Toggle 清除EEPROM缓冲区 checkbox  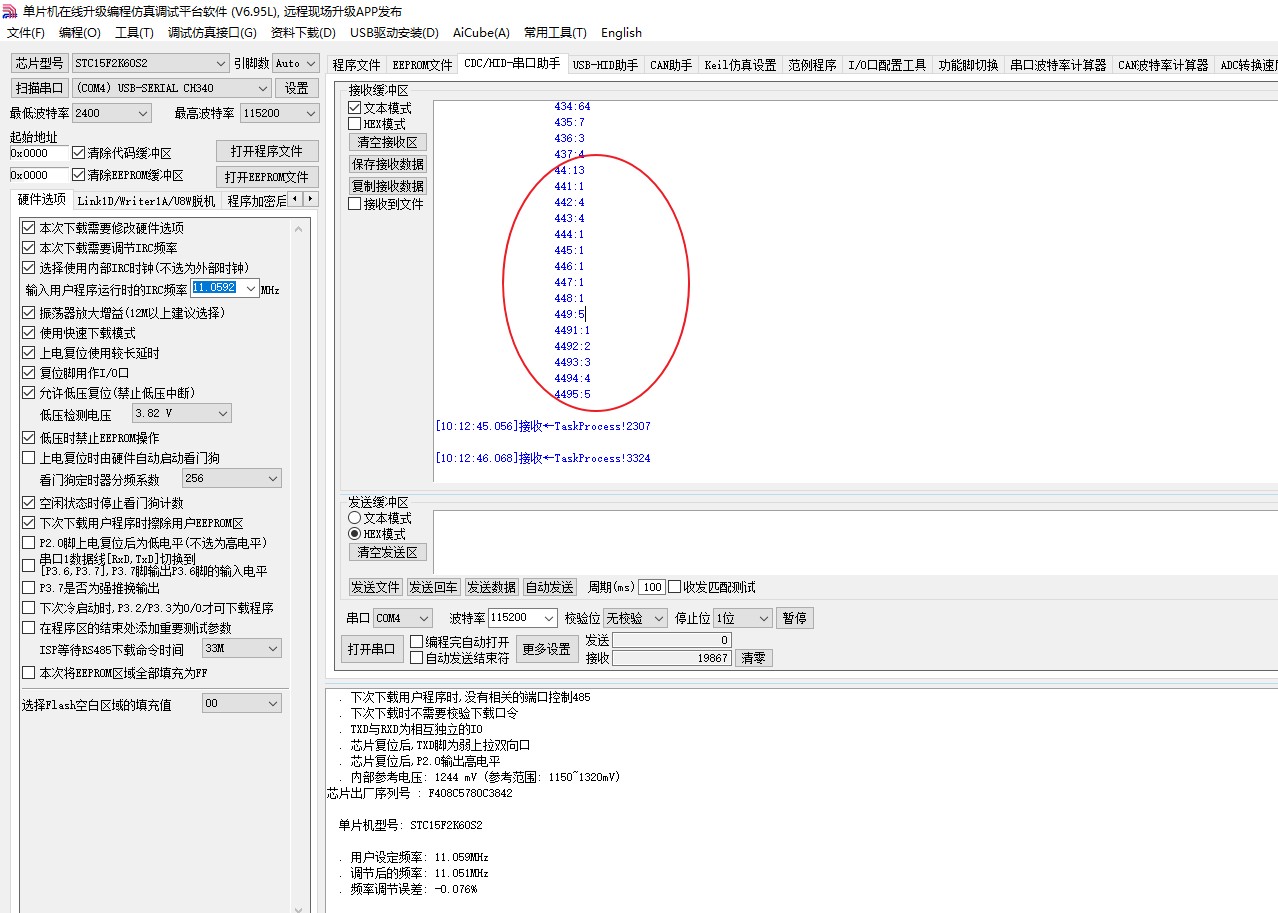pyautogui.click(x=79, y=175)
